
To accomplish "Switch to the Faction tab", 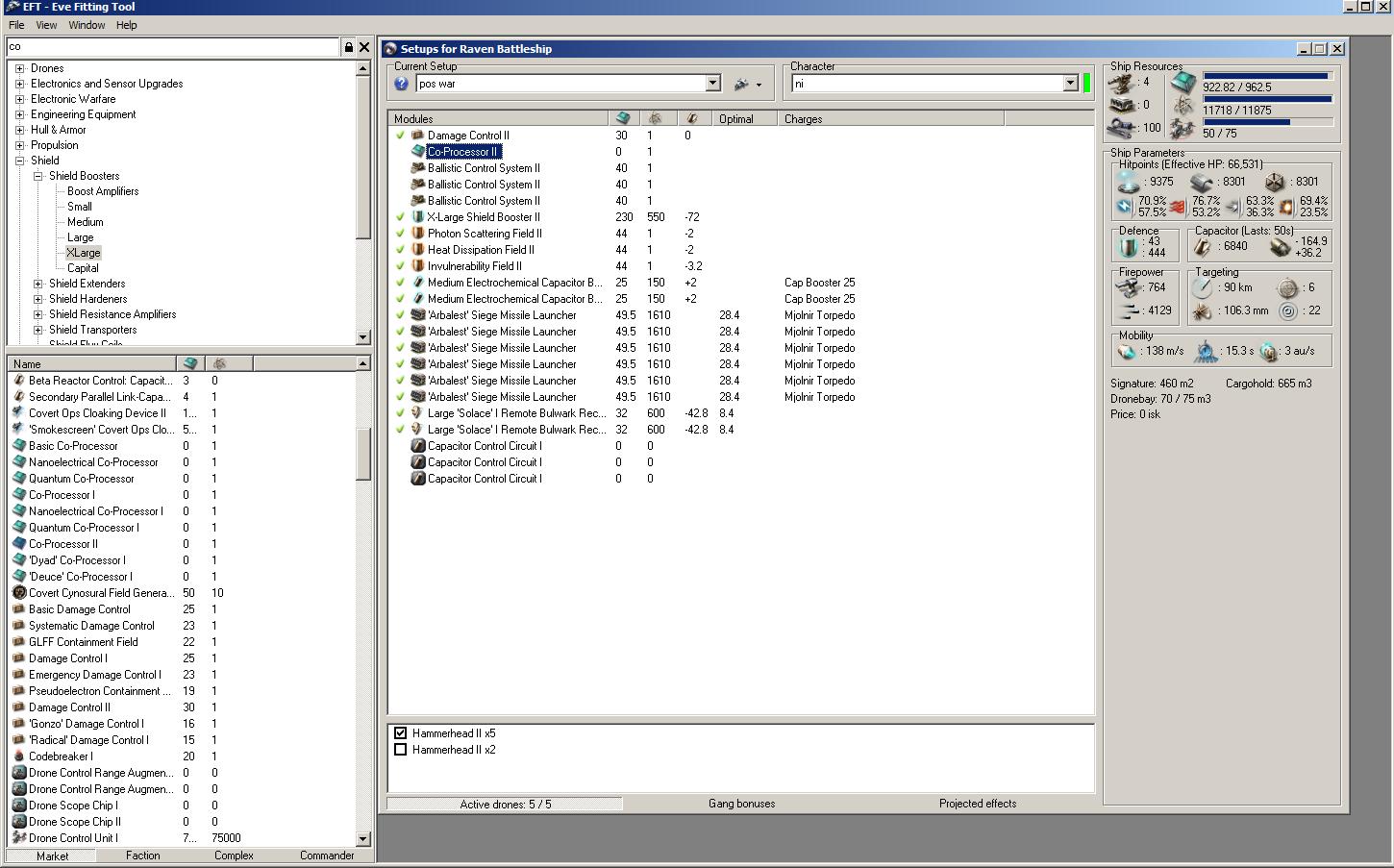I will point(142,856).
